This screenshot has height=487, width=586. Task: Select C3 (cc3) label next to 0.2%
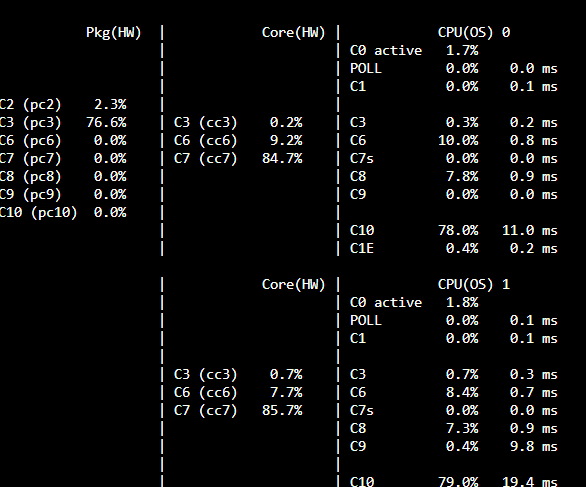[206, 122]
